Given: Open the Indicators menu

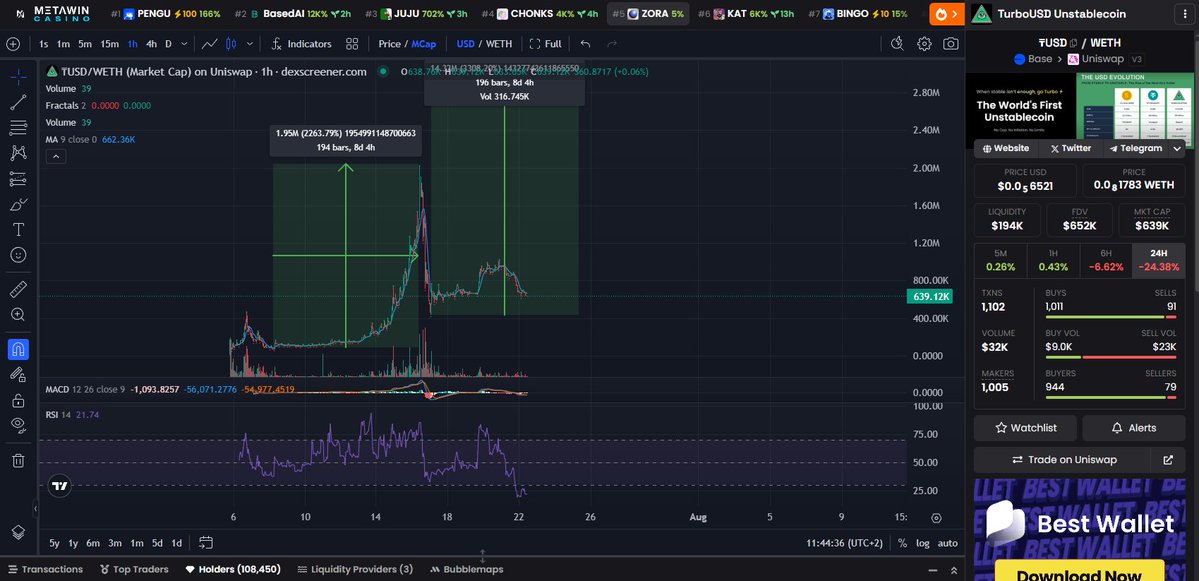Looking at the screenshot, I should pos(301,44).
